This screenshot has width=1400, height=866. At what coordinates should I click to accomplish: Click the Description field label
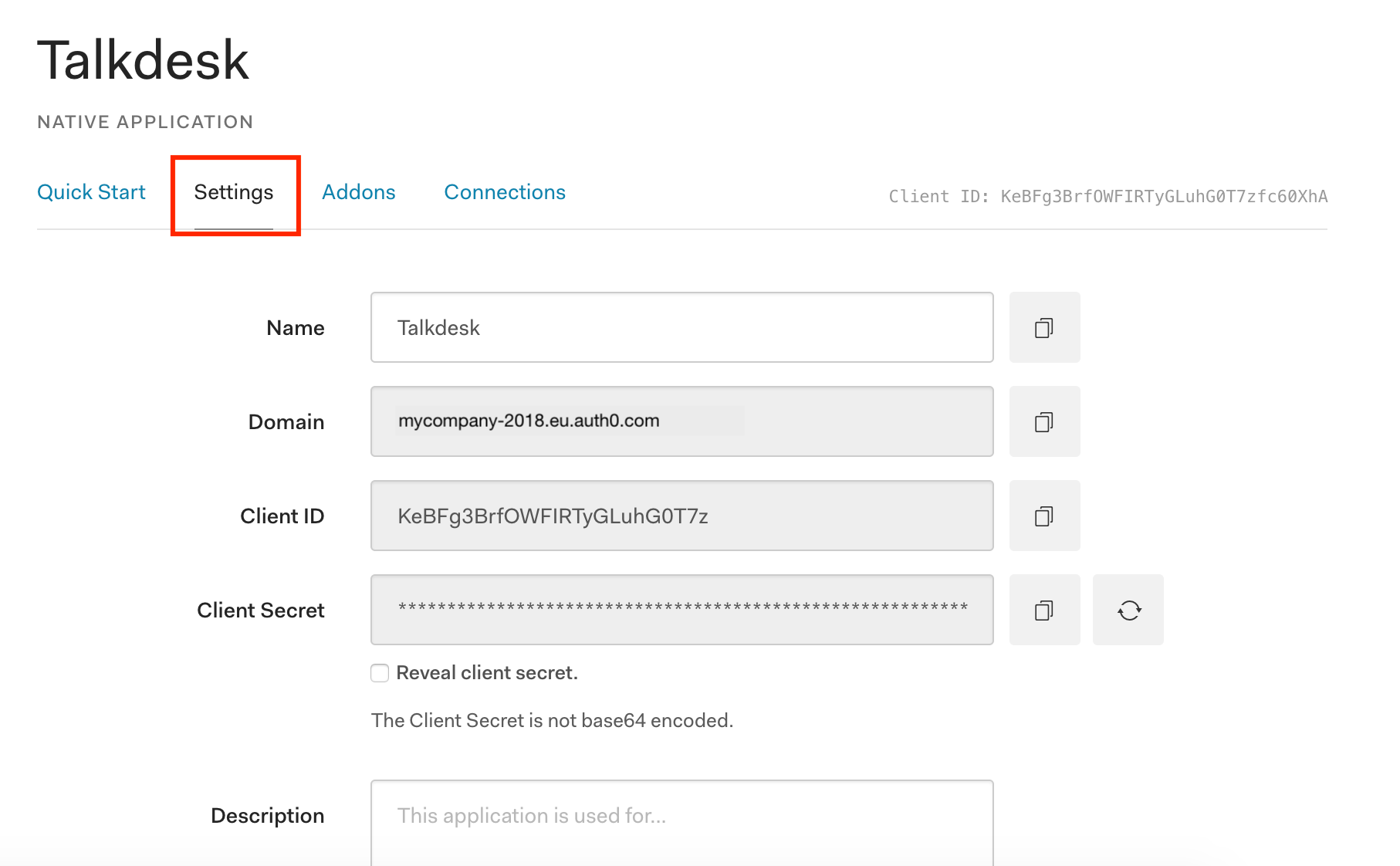tap(268, 816)
